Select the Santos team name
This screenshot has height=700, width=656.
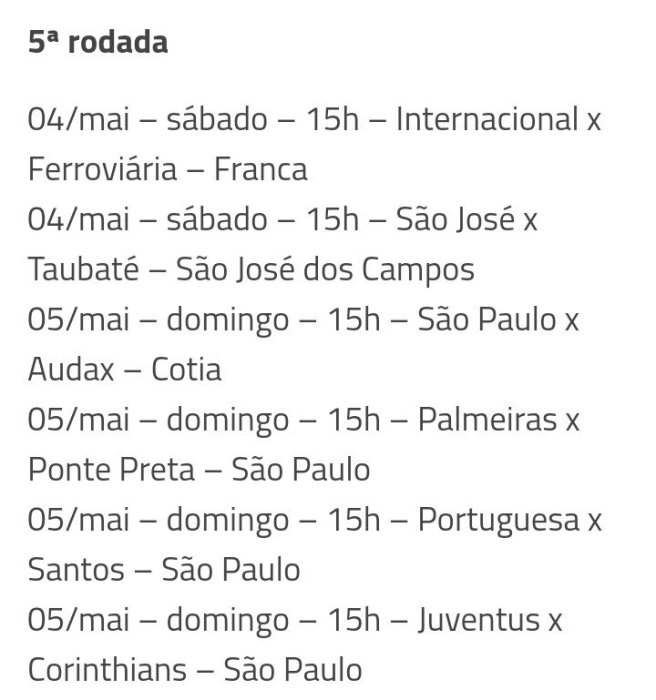click(x=76, y=570)
